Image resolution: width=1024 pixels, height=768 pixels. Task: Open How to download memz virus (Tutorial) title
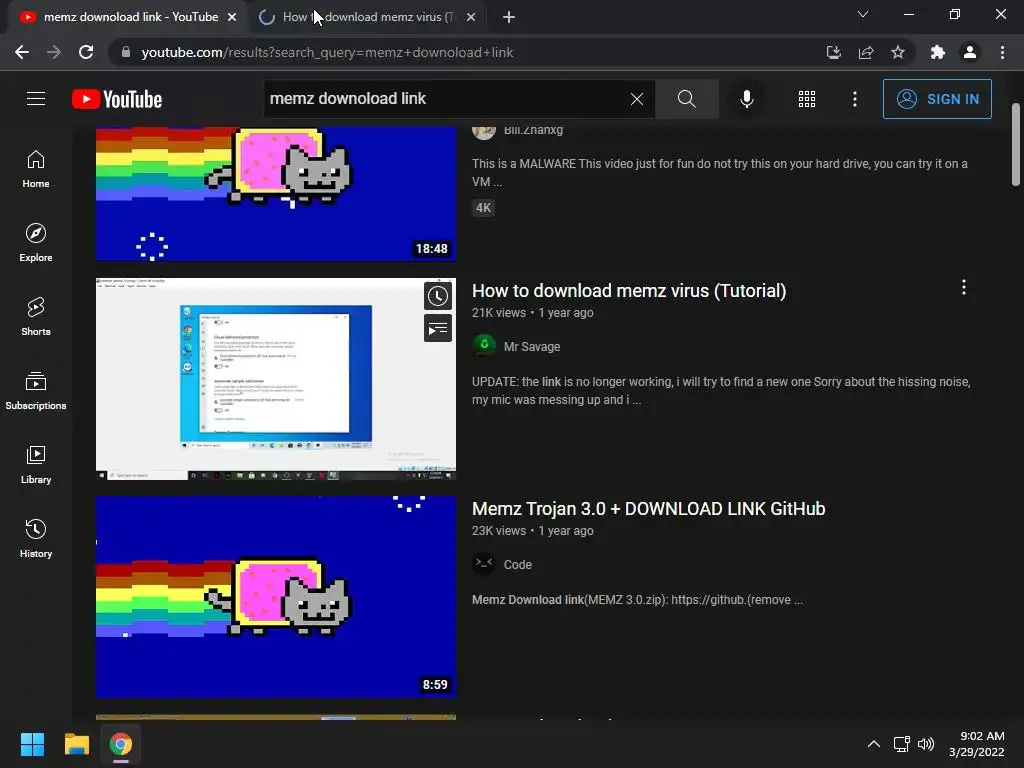pyautogui.click(x=629, y=291)
